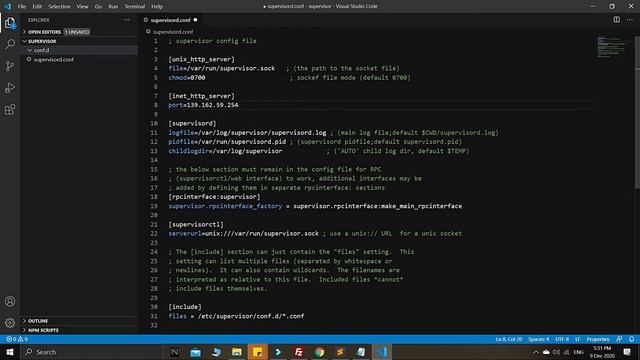Open the Go menu
This screenshot has height=360, width=640.
[98, 6]
